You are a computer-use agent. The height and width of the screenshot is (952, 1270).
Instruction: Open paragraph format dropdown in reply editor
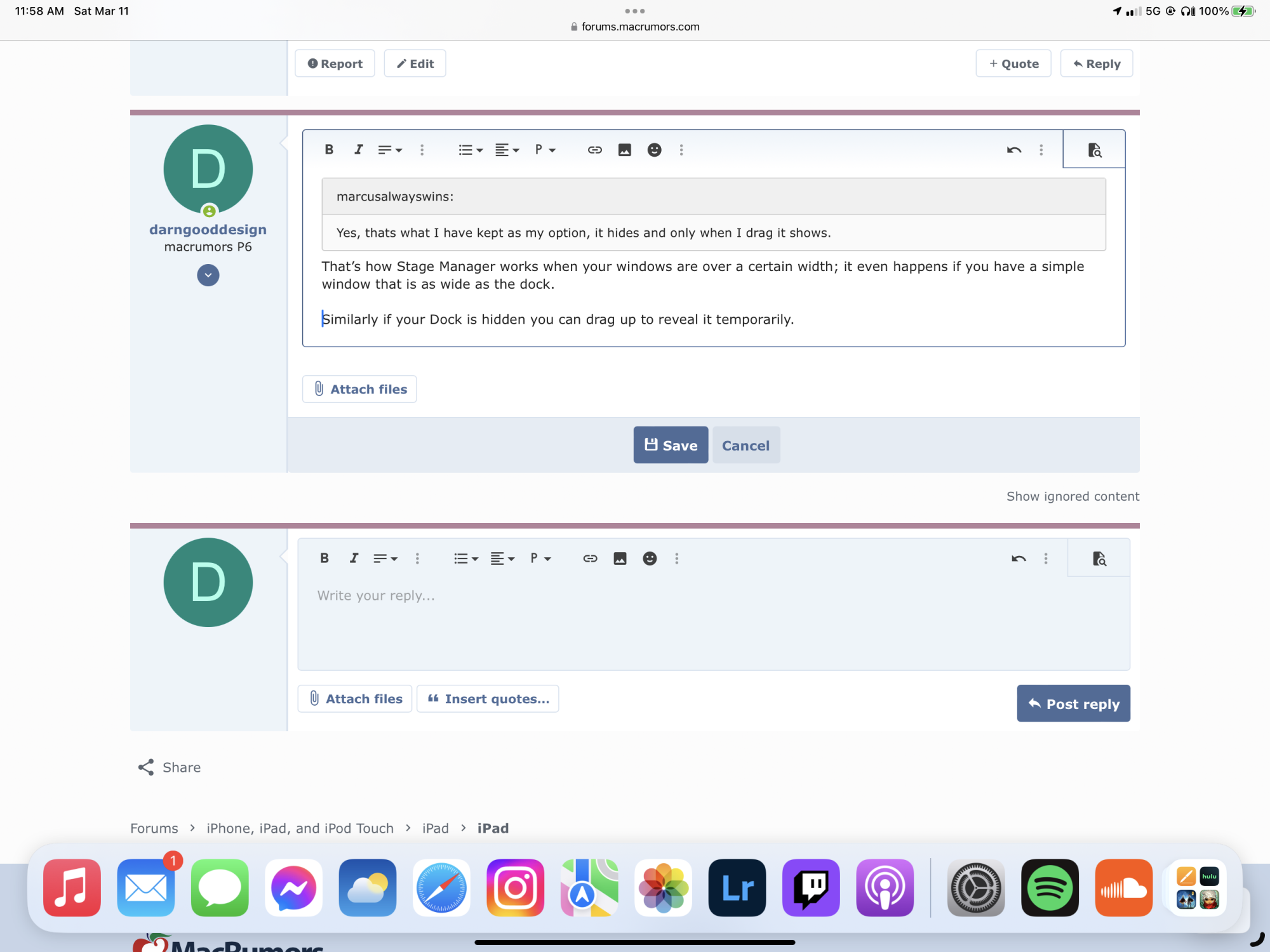[540, 559]
